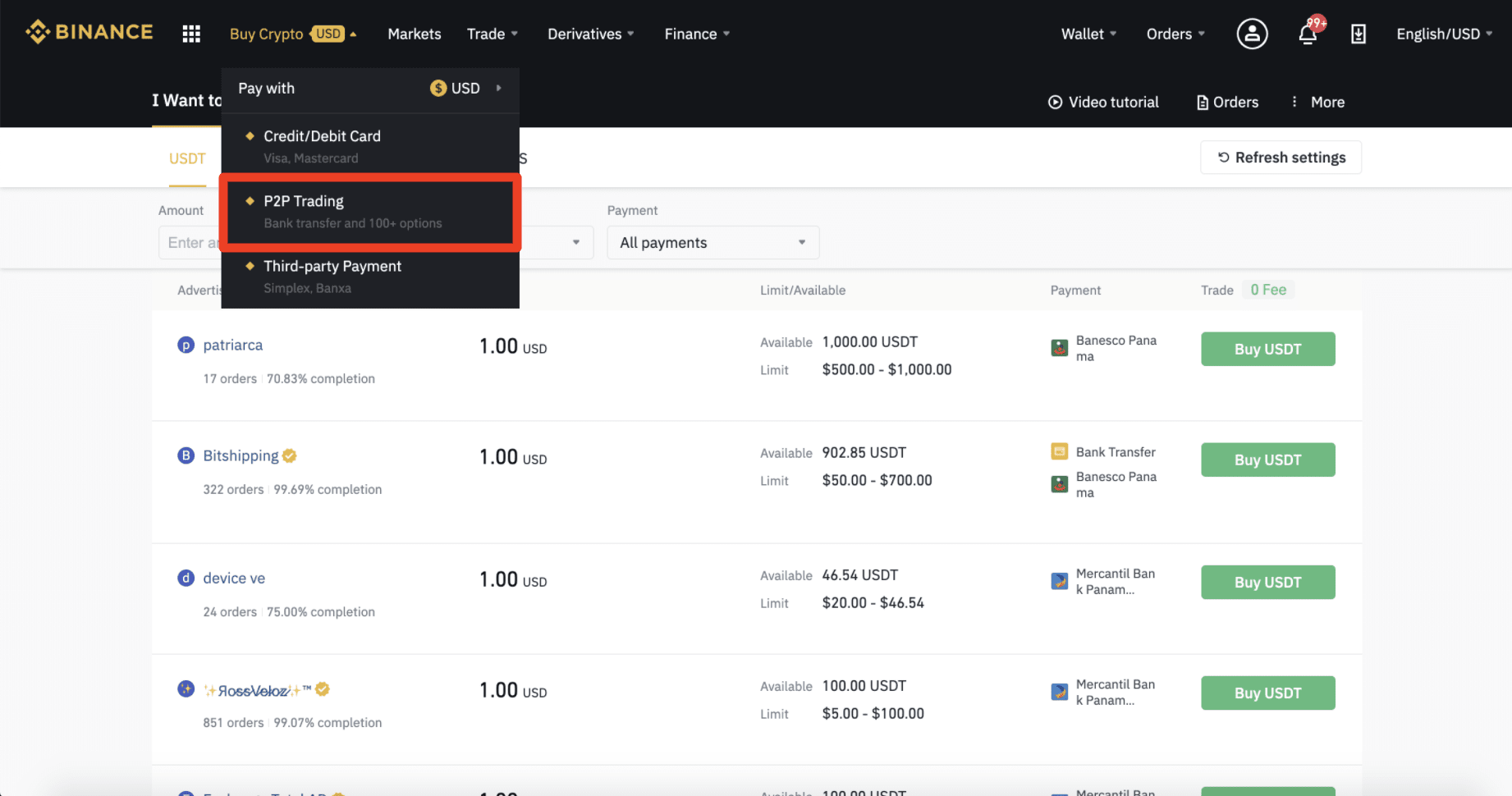This screenshot has width=1512, height=796.
Task: Click the 0 Fee label
Action: click(1268, 290)
